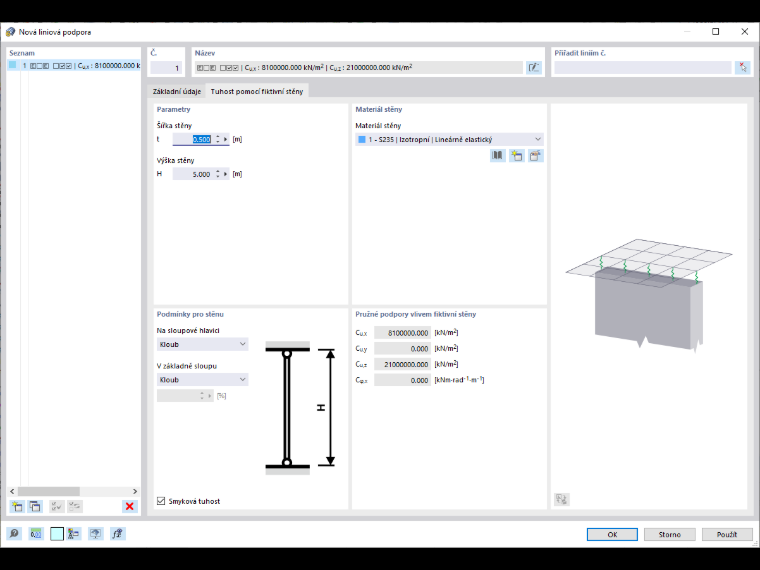This screenshot has height=570, width=760.
Task: Toggle the Smyková tuhost checkbox
Action: pyautogui.click(x=161, y=501)
